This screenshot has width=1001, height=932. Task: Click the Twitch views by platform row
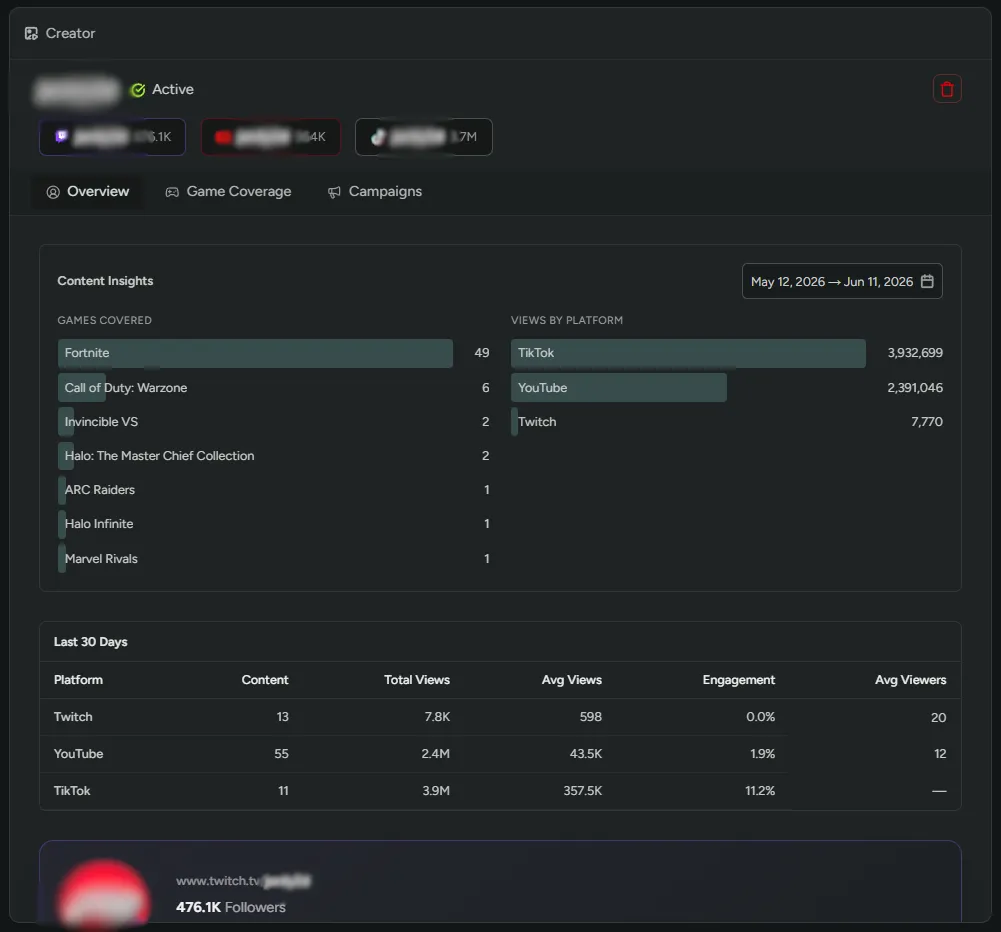tap(726, 422)
